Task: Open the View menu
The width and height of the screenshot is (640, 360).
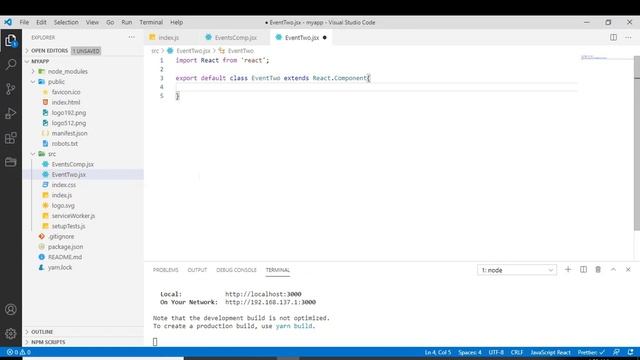Action: pos(92,22)
